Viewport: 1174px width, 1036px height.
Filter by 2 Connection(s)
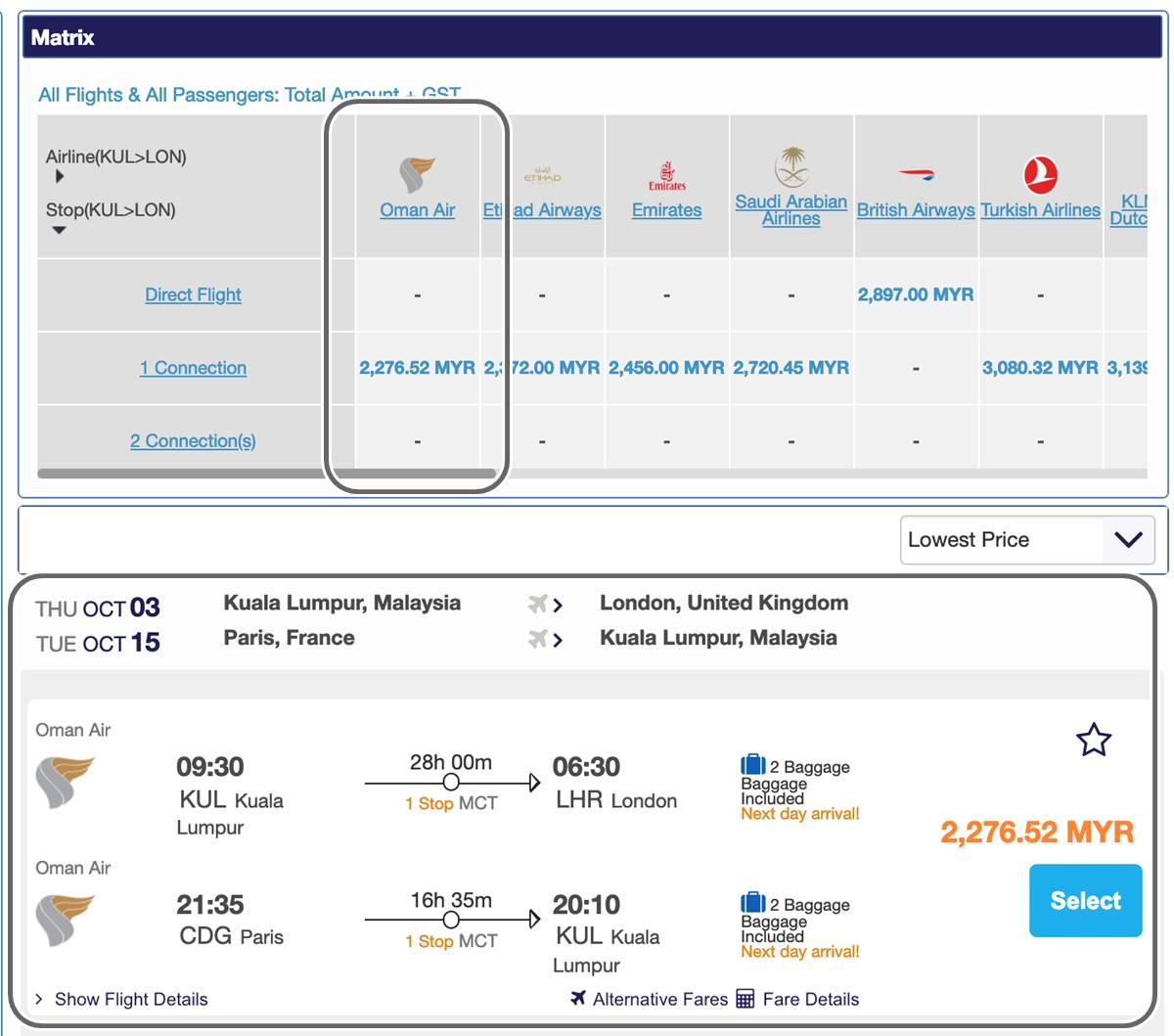(x=193, y=441)
